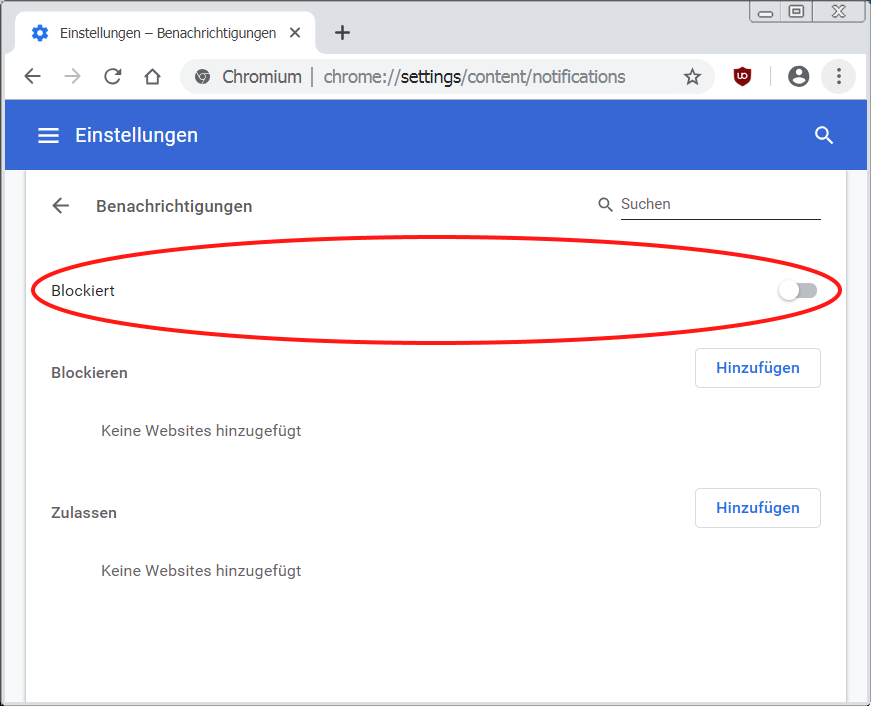Close the Chromium window
The width and height of the screenshot is (871, 706).
coord(839,12)
